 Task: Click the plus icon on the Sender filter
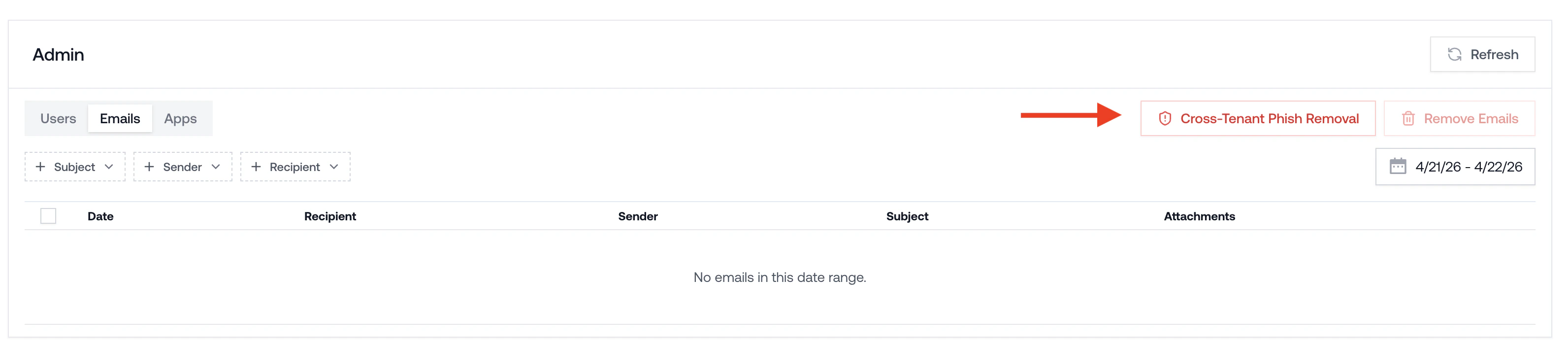coord(149,167)
